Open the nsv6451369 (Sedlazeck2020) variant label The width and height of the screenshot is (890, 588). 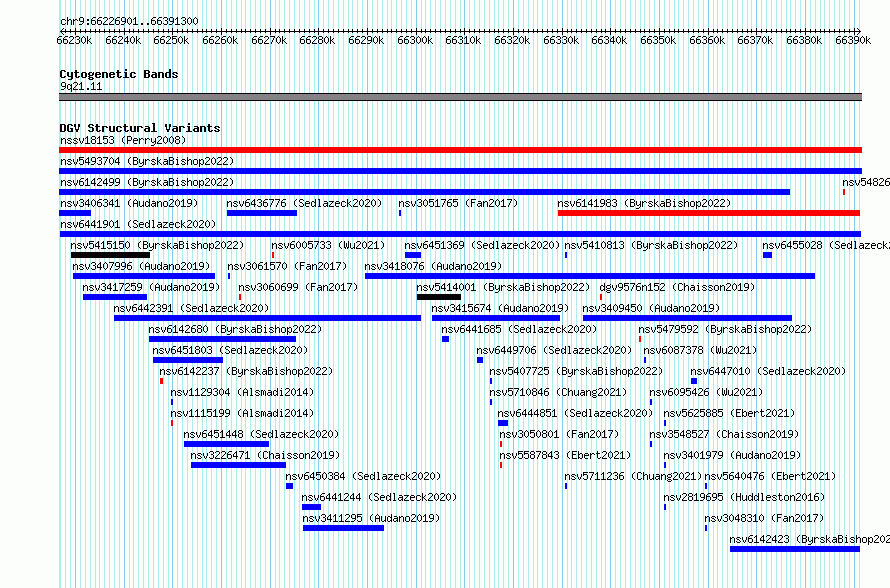click(x=482, y=245)
